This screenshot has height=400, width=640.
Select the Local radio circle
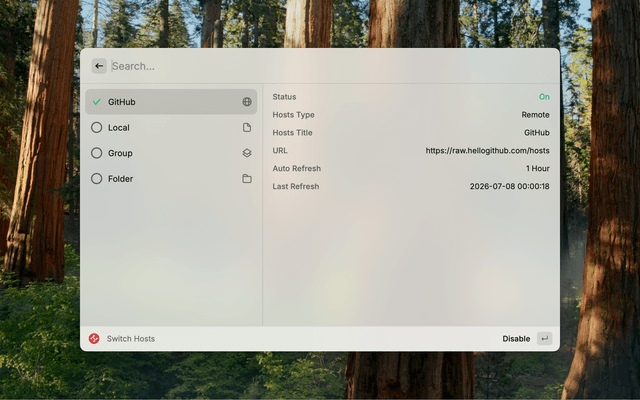(x=97, y=127)
